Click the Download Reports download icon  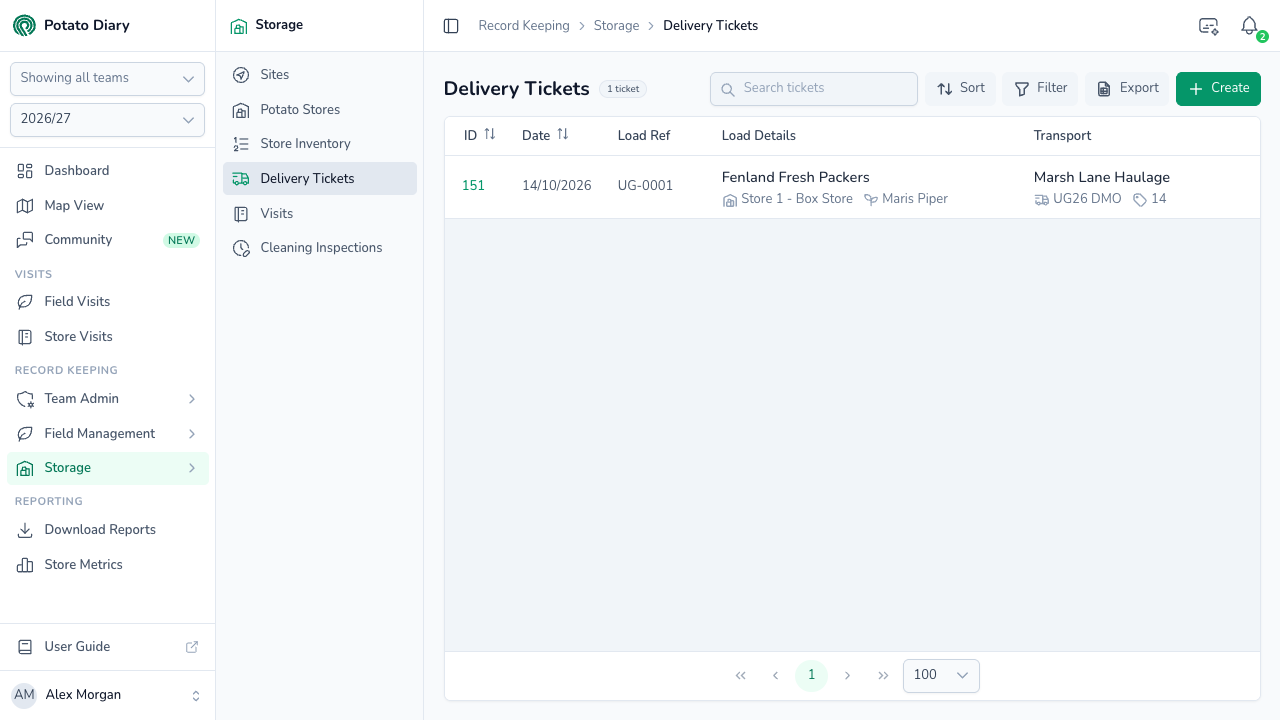point(26,530)
